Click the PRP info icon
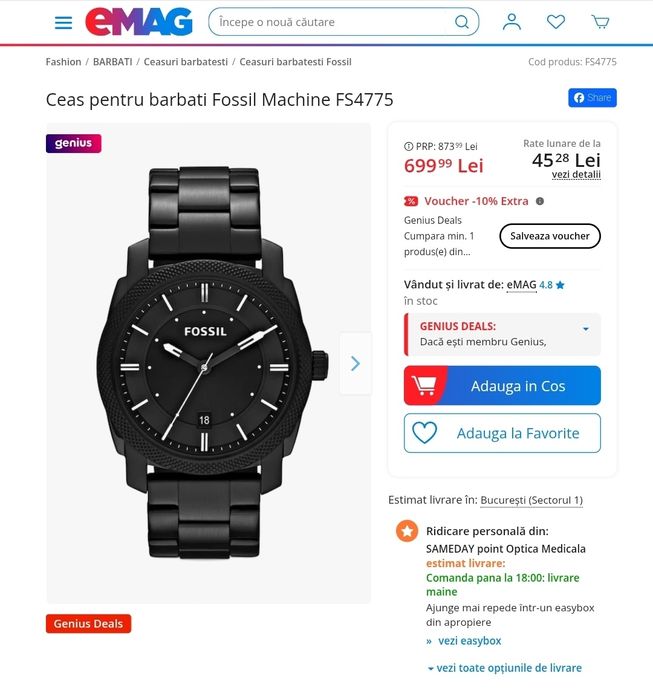Viewport: 653px width, 699px height. point(409,146)
